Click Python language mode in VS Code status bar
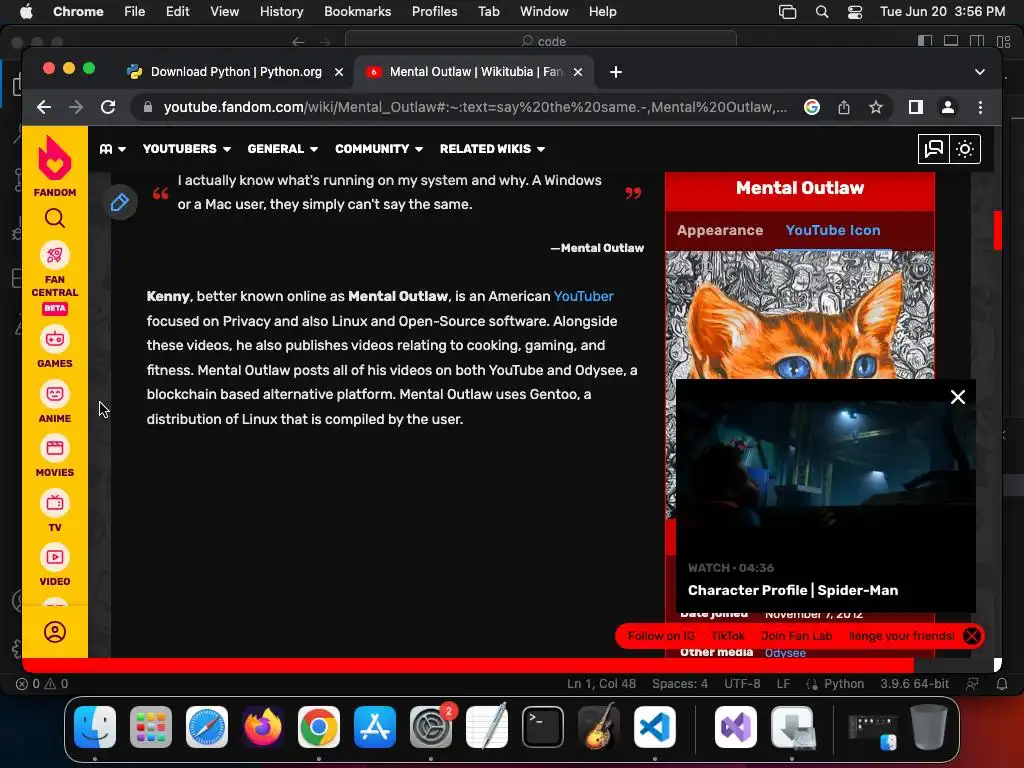Screen dimensions: 1024x768 (x=843, y=684)
